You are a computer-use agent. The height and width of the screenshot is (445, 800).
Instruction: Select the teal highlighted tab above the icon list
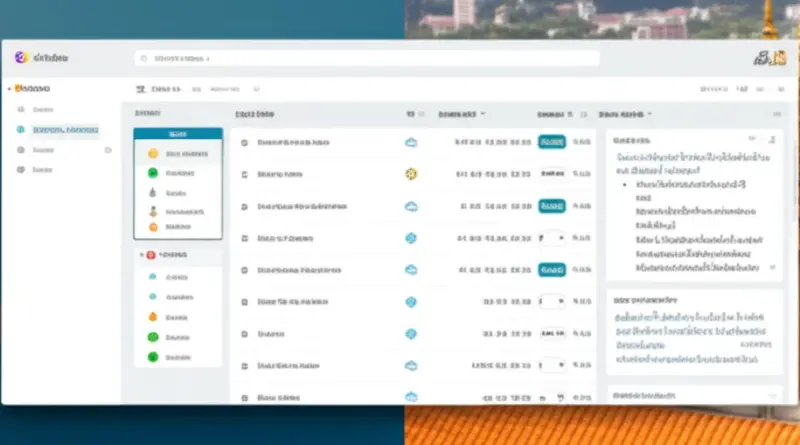point(178,134)
